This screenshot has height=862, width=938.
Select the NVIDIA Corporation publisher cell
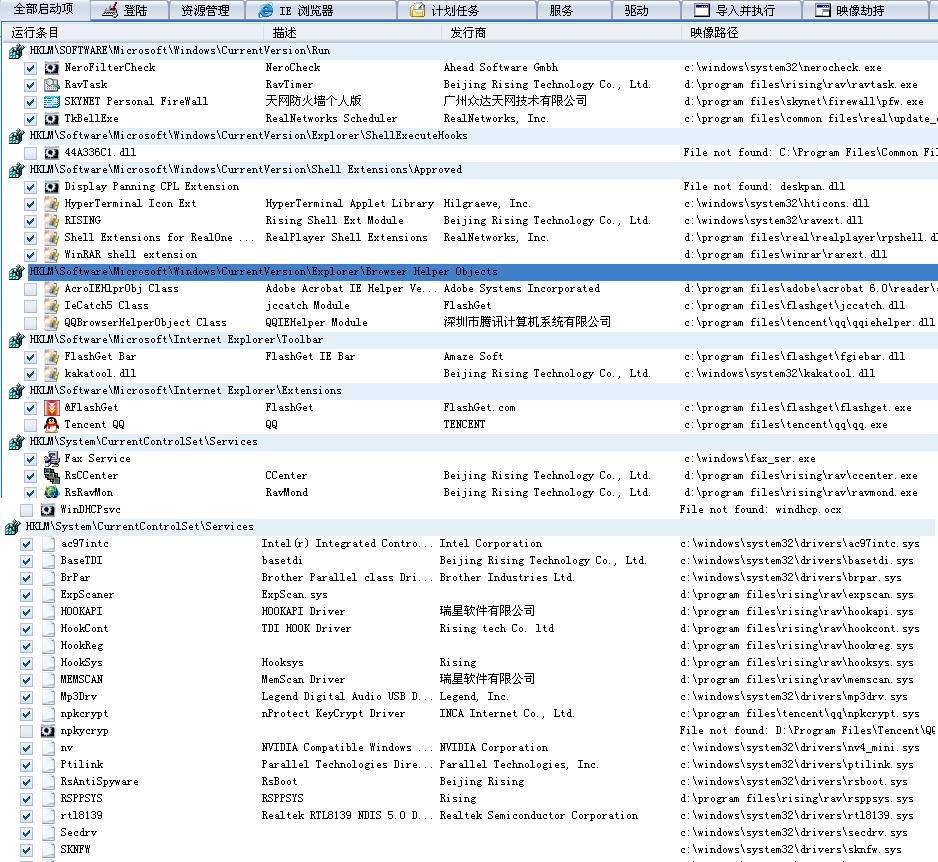pos(494,748)
